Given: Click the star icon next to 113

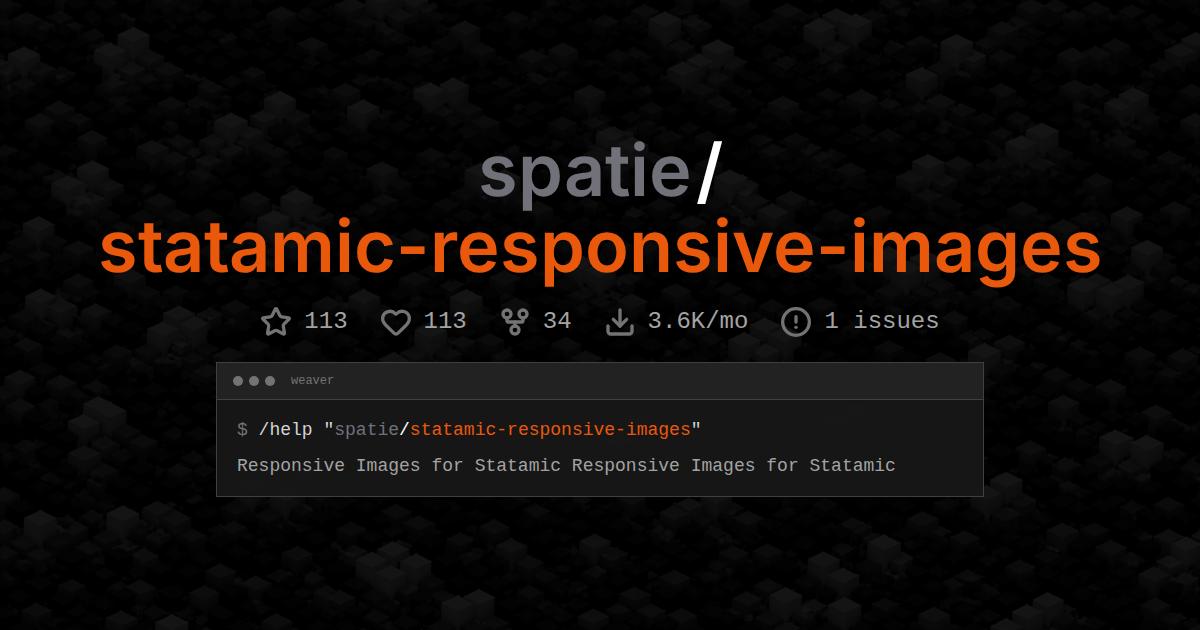Looking at the screenshot, I should tap(277, 321).
